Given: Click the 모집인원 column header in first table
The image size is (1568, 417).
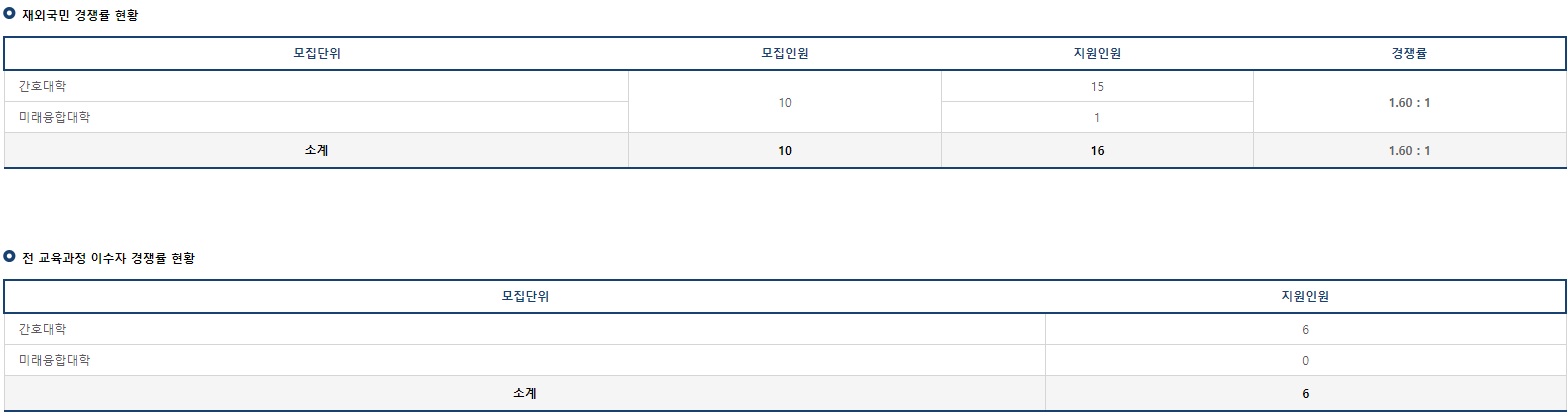Looking at the screenshot, I should click(x=785, y=54).
